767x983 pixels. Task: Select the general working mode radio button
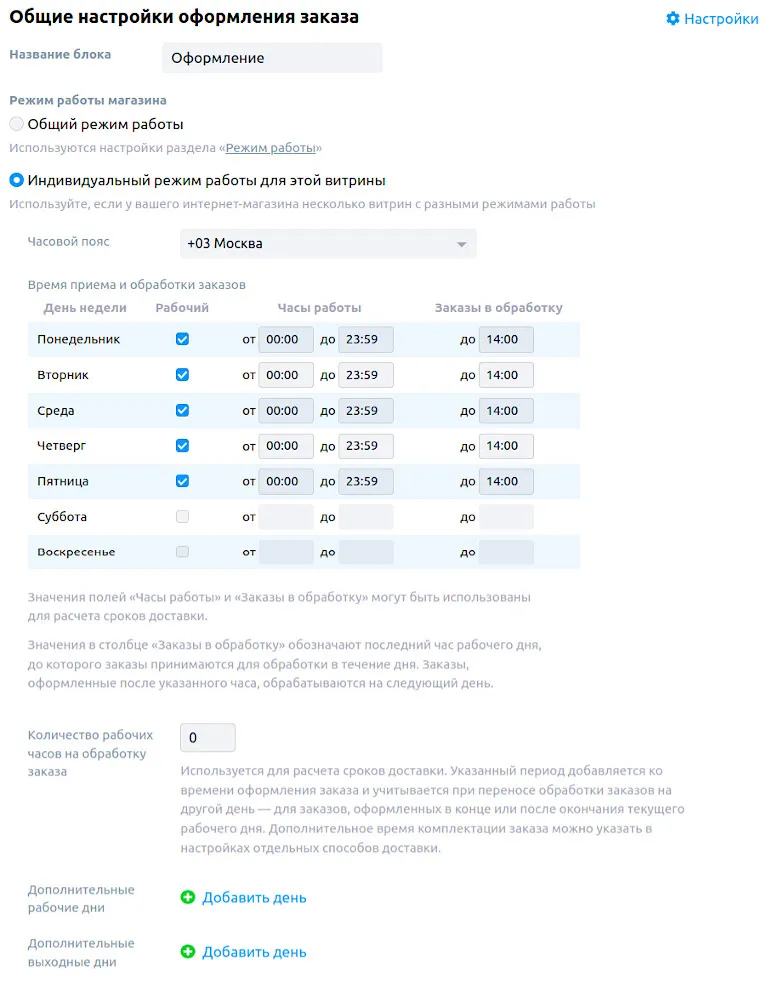click(x=17, y=125)
